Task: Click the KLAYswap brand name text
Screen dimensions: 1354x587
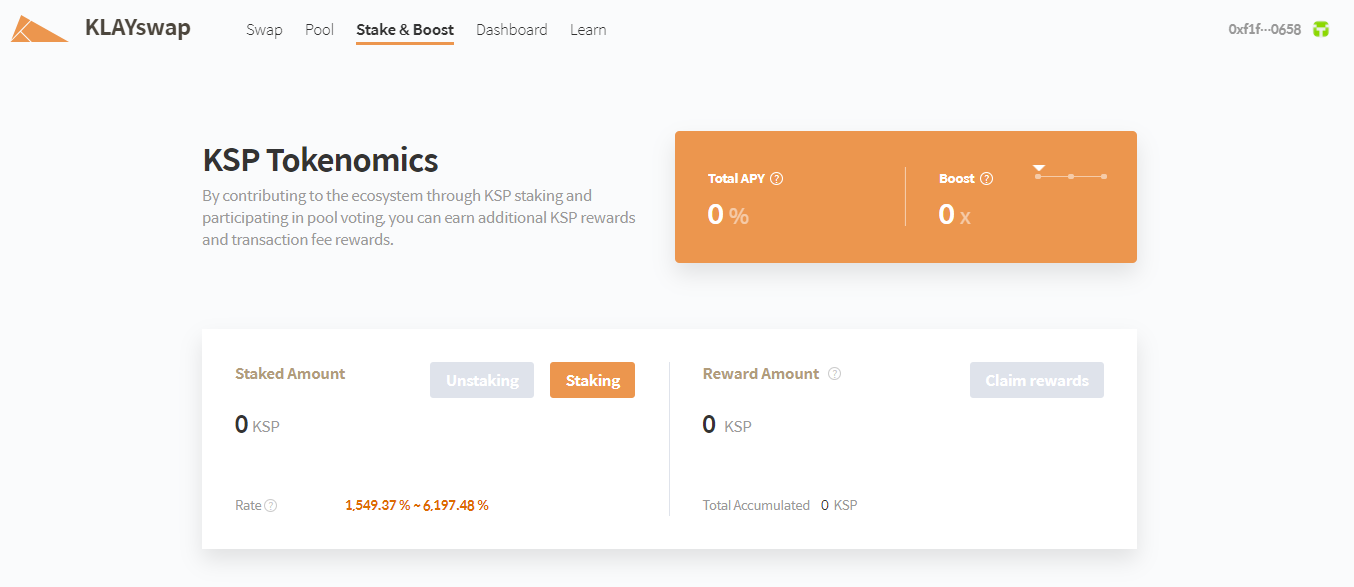Action: point(138,28)
